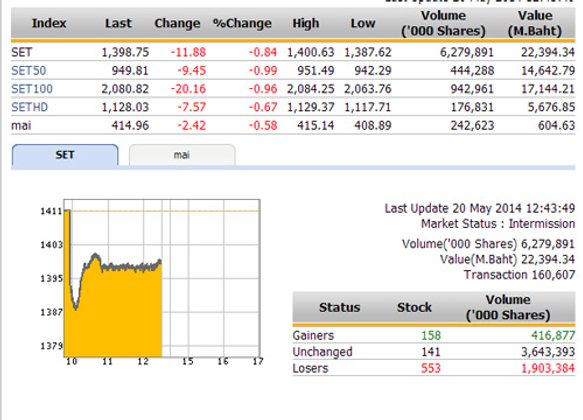Select SET low value 1,387.62
This screenshot has height=420, width=583.
click(368, 52)
